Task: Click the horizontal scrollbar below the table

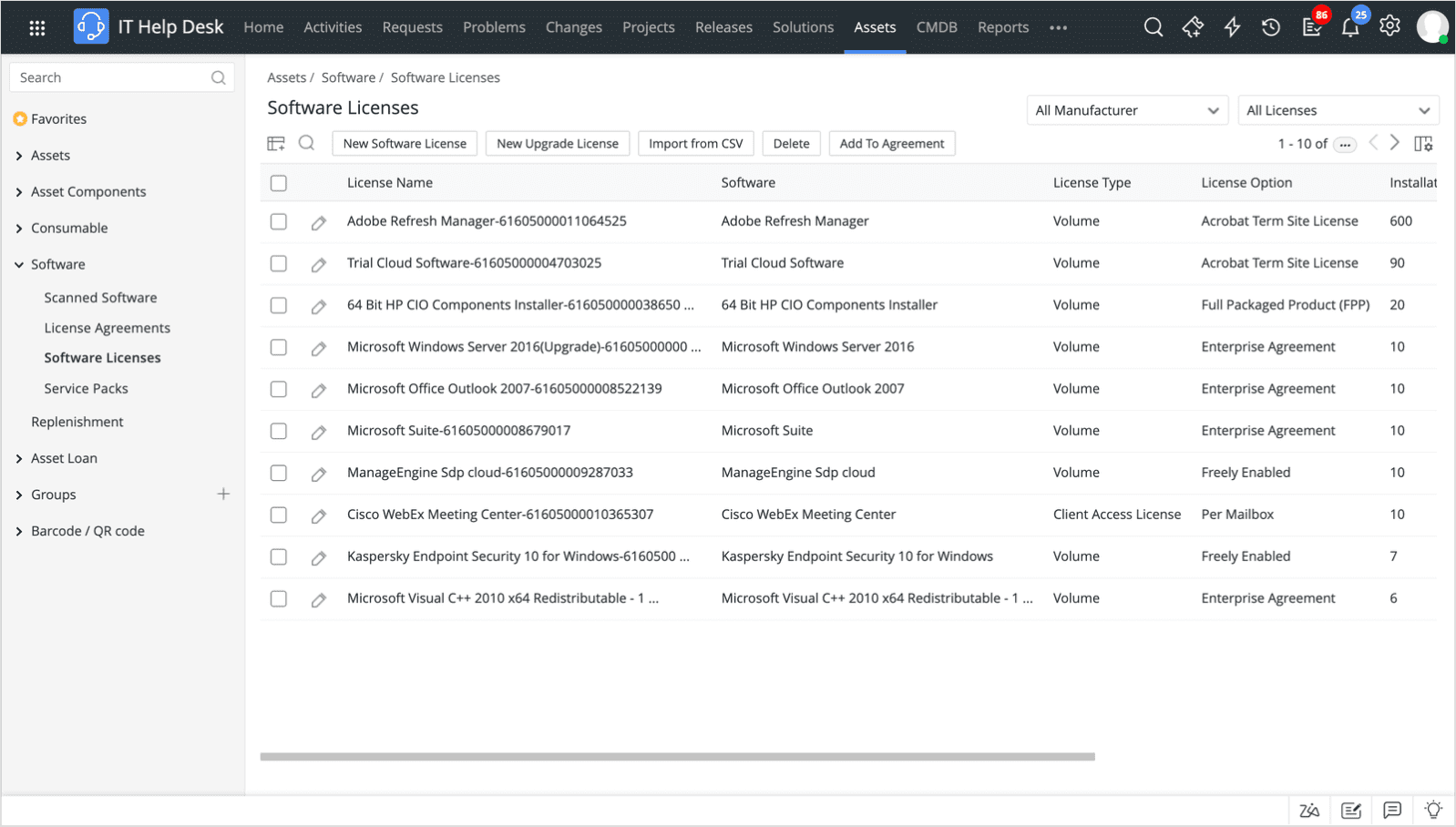Action: [x=677, y=756]
